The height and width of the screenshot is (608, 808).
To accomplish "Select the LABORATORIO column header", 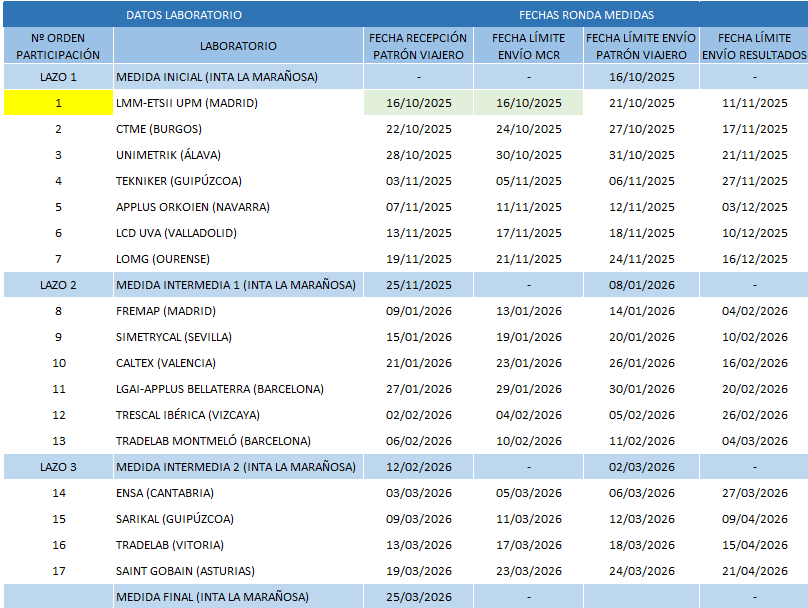I will (x=238, y=46).
